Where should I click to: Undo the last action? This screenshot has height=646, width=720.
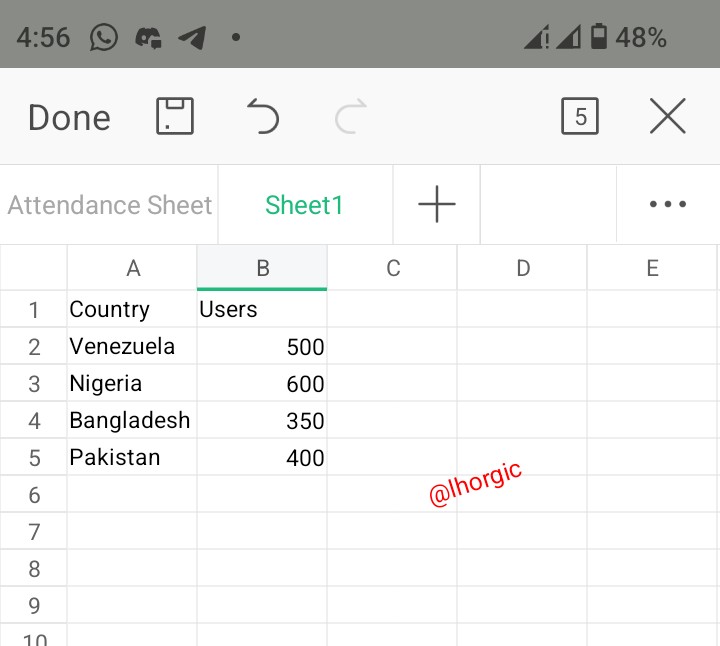click(x=263, y=117)
